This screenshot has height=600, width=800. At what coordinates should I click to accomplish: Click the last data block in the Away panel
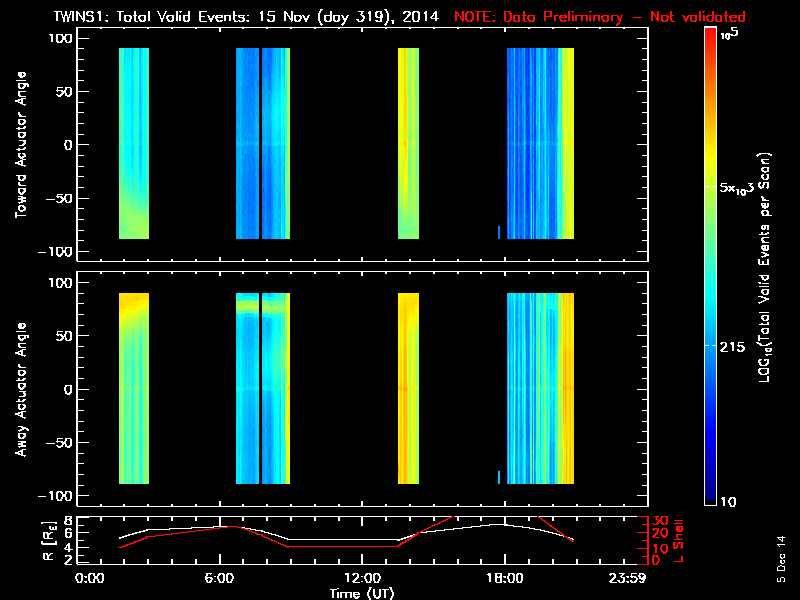click(540, 388)
